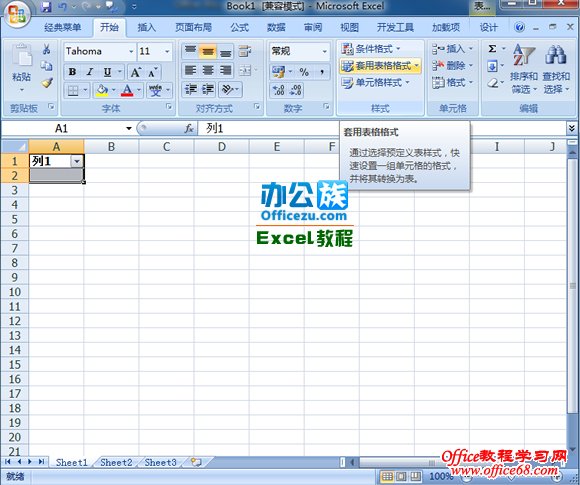Decrease indent icon

point(191,90)
